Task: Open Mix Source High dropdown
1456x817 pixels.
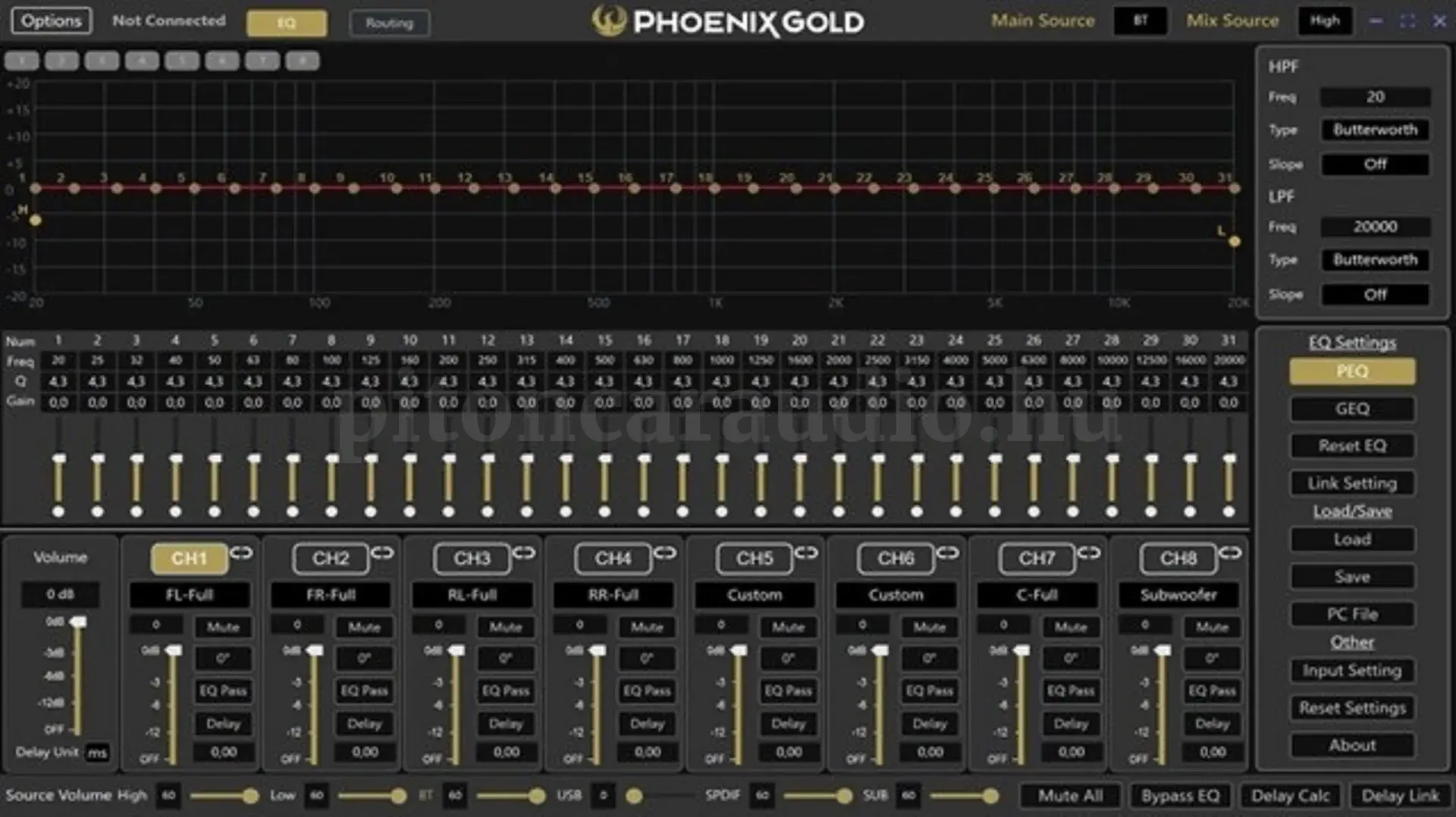Action: point(1325,20)
